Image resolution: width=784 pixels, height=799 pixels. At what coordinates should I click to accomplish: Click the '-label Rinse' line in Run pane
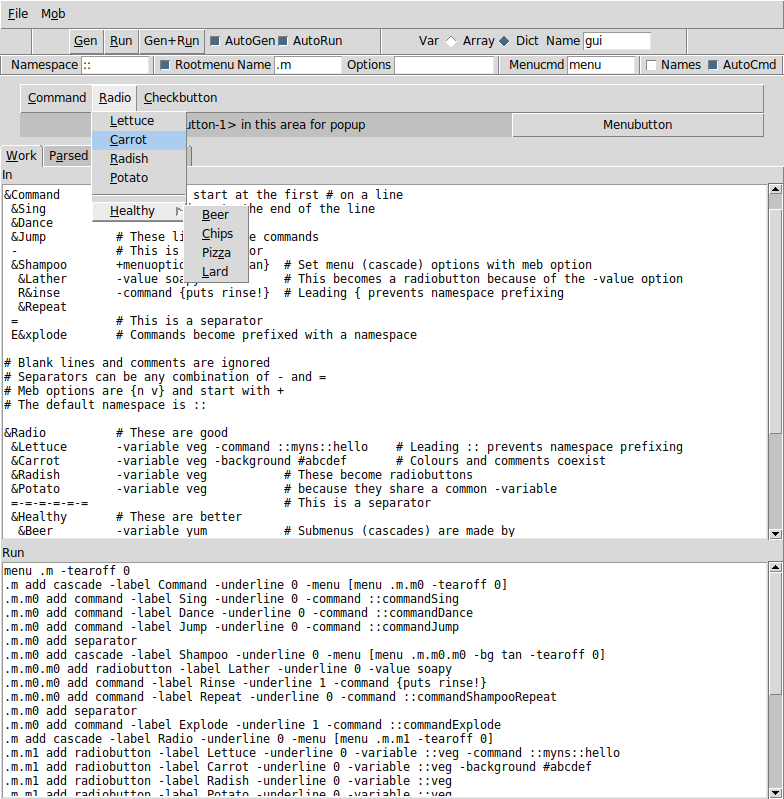point(245,683)
